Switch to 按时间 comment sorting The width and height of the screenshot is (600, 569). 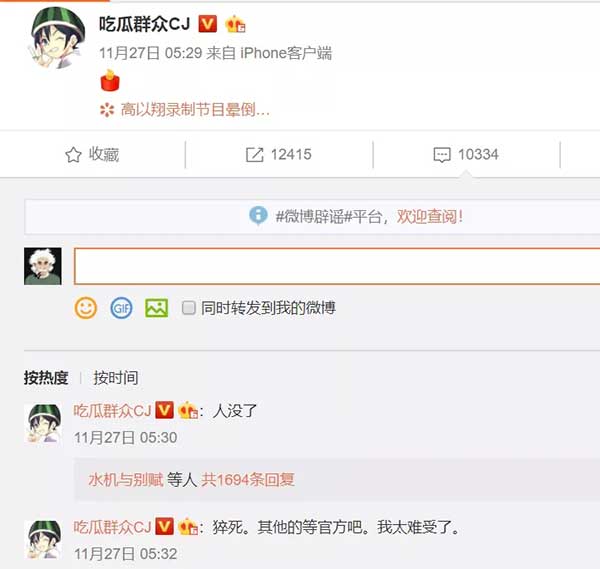pyautogui.click(x=116, y=378)
